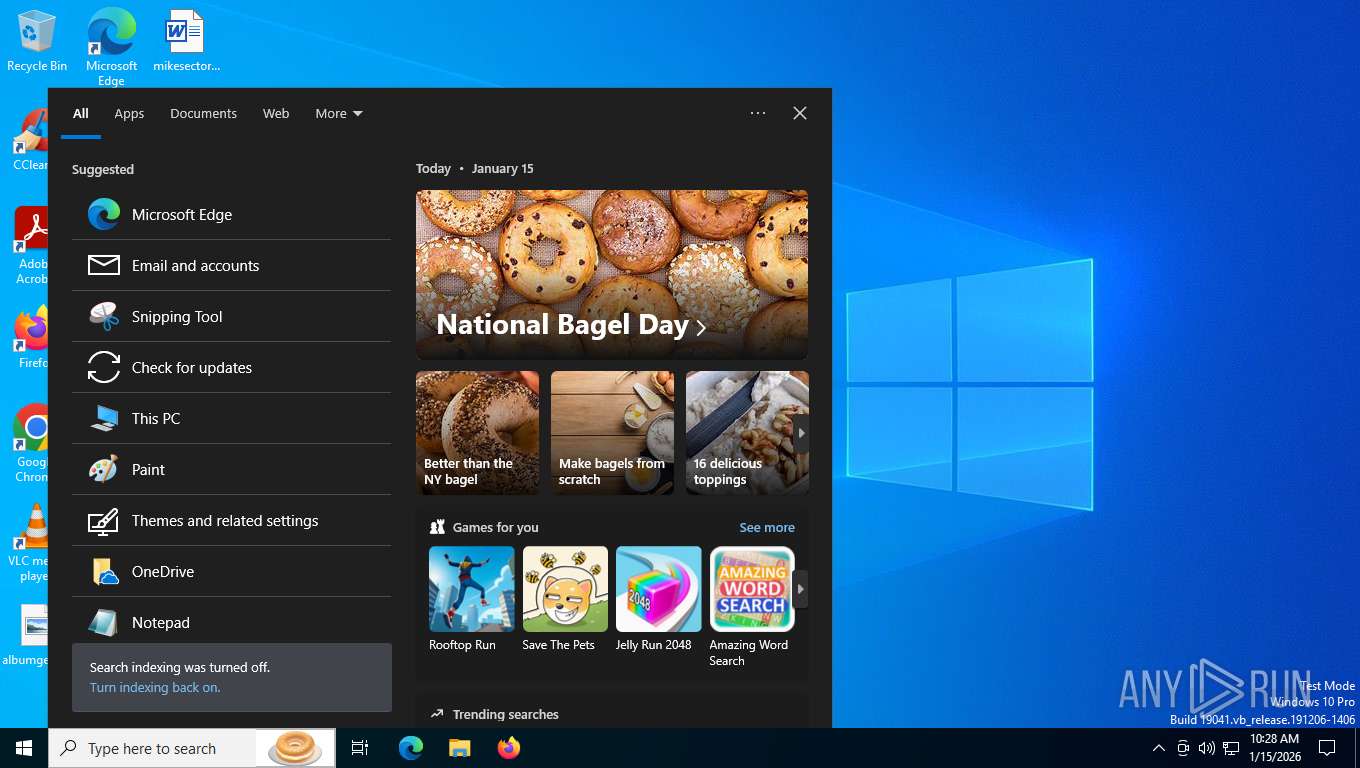This screenshot has width=1360, height=768.
Task: Click the Meet Now tray icon
Action: click(1183, 748)
